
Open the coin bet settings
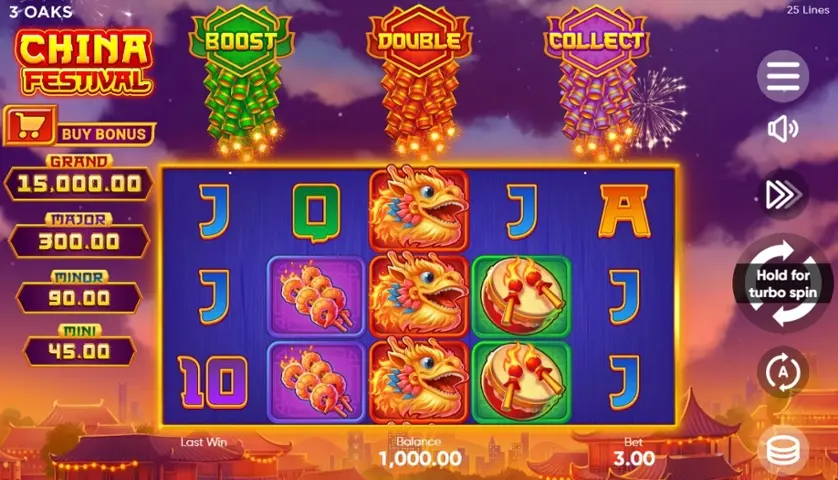coord(783,450)
